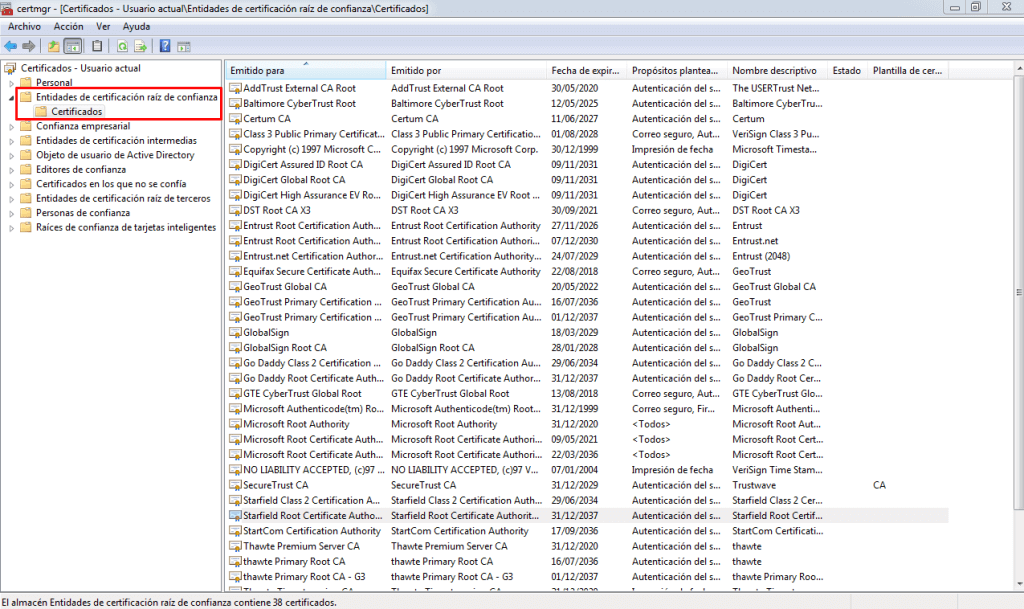Expand Certificados en los que no se confía
Screen dimensions: 1024x609
pos(11,184)
